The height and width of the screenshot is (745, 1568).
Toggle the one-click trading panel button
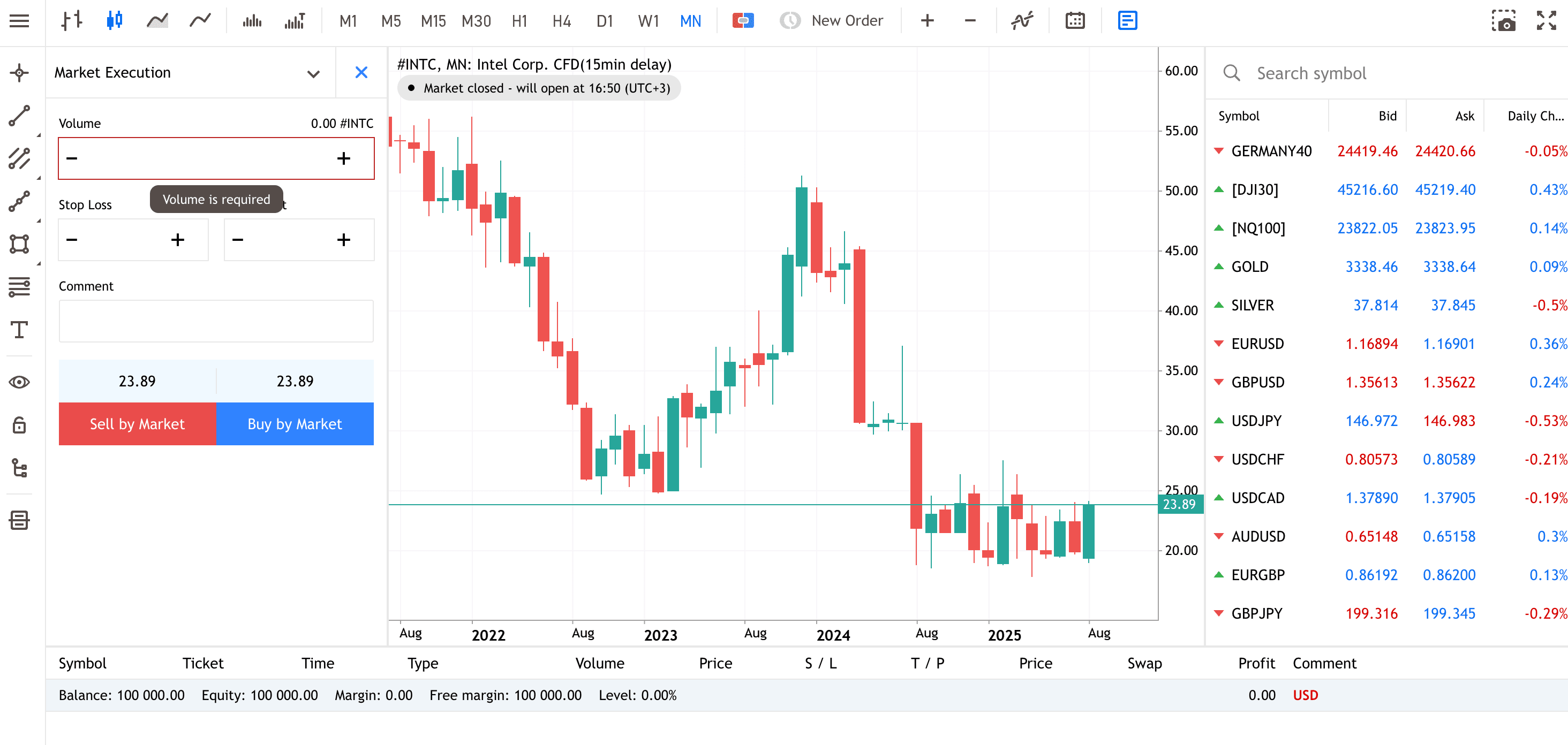click(743, 21)
